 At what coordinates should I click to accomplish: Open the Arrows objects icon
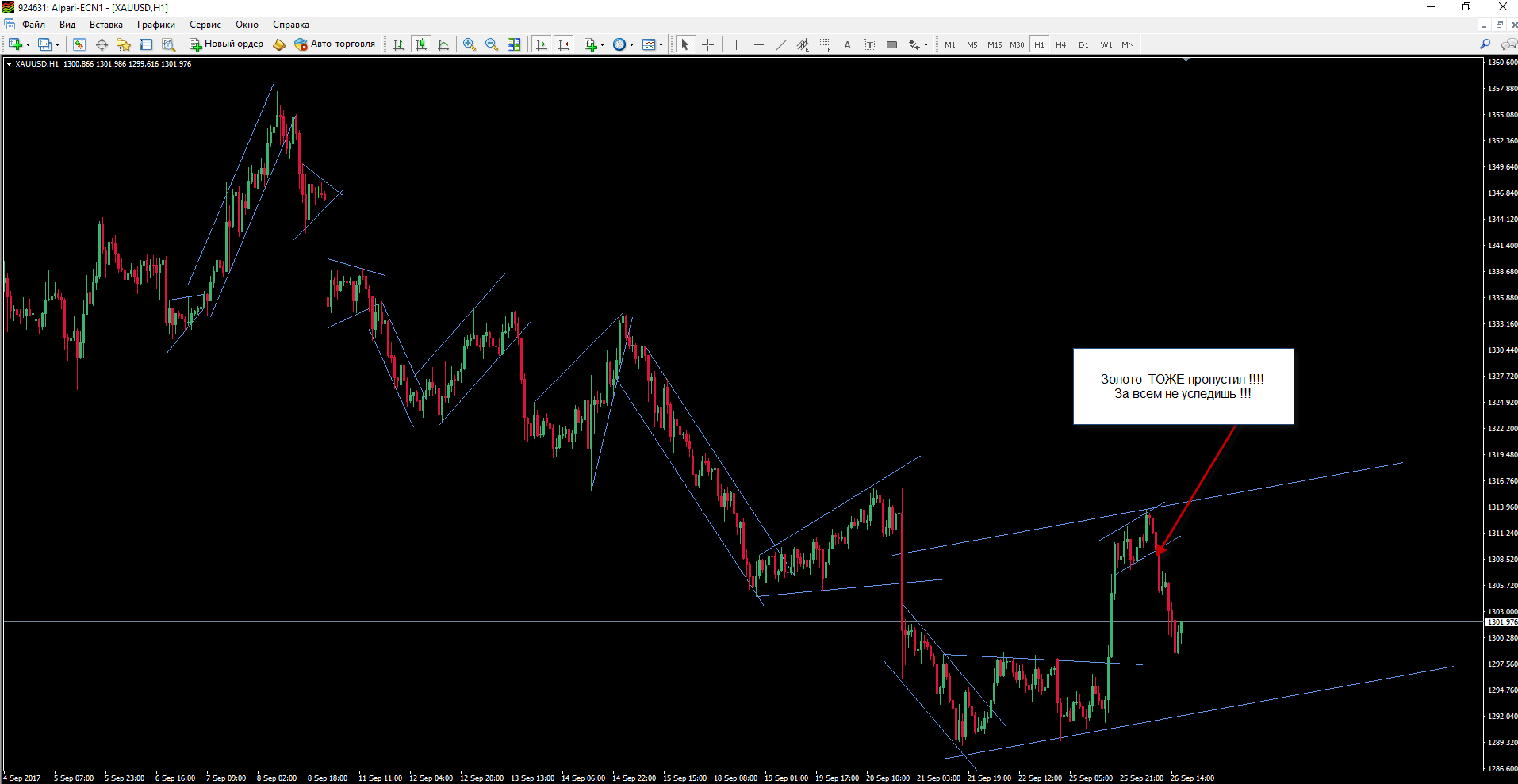tap(914, 44)
